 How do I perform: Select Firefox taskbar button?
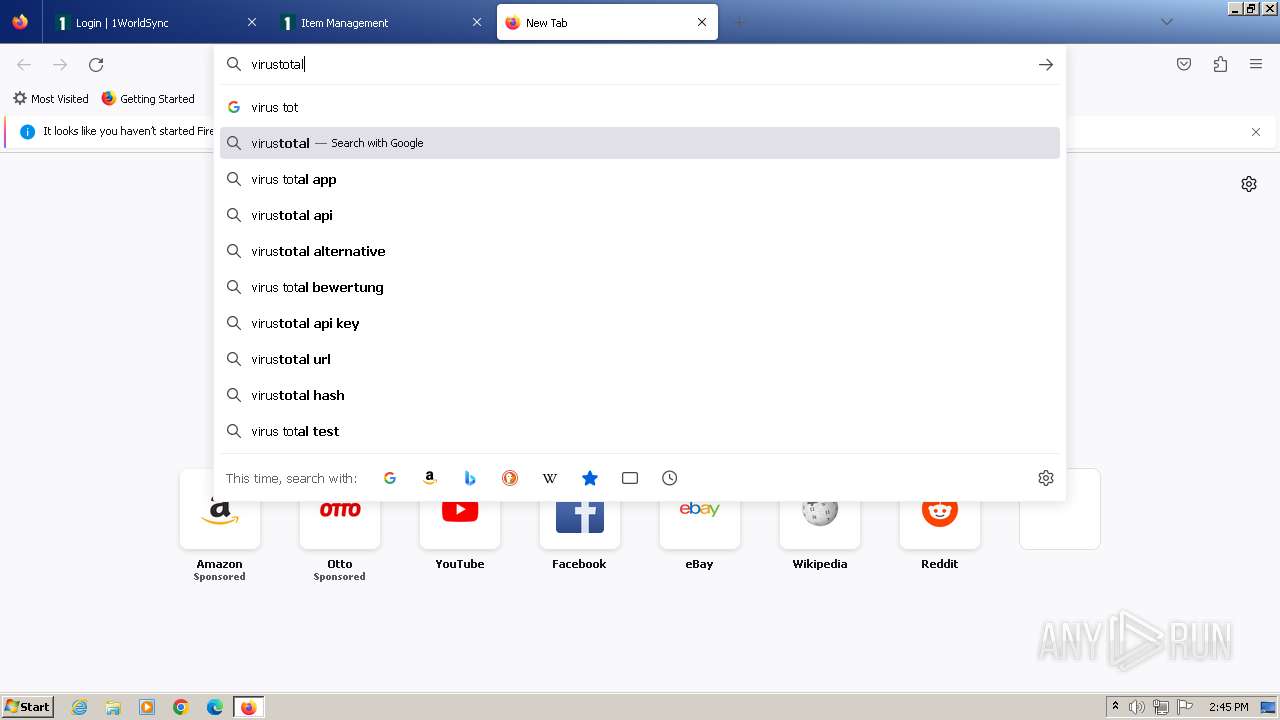(248, 707)
